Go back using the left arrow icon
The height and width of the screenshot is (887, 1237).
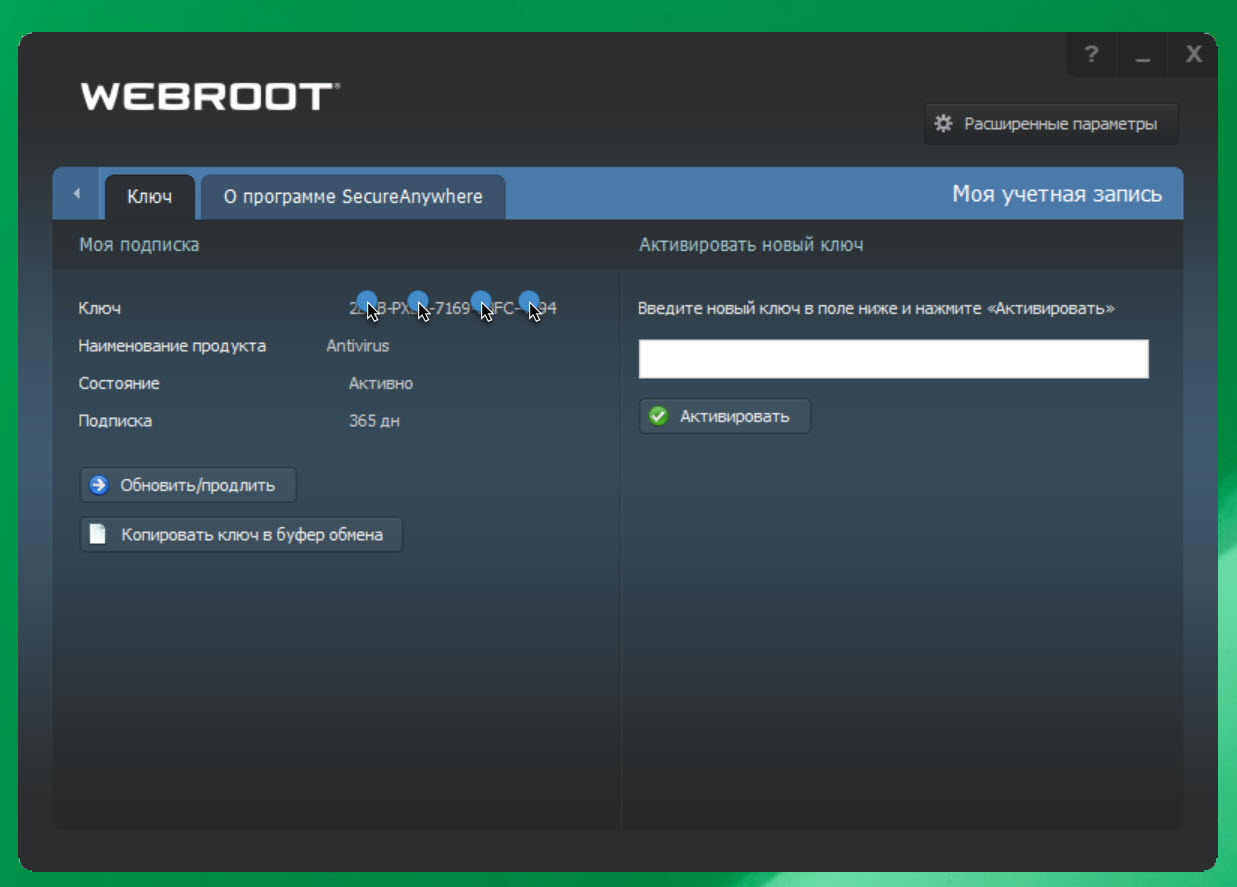77,194
